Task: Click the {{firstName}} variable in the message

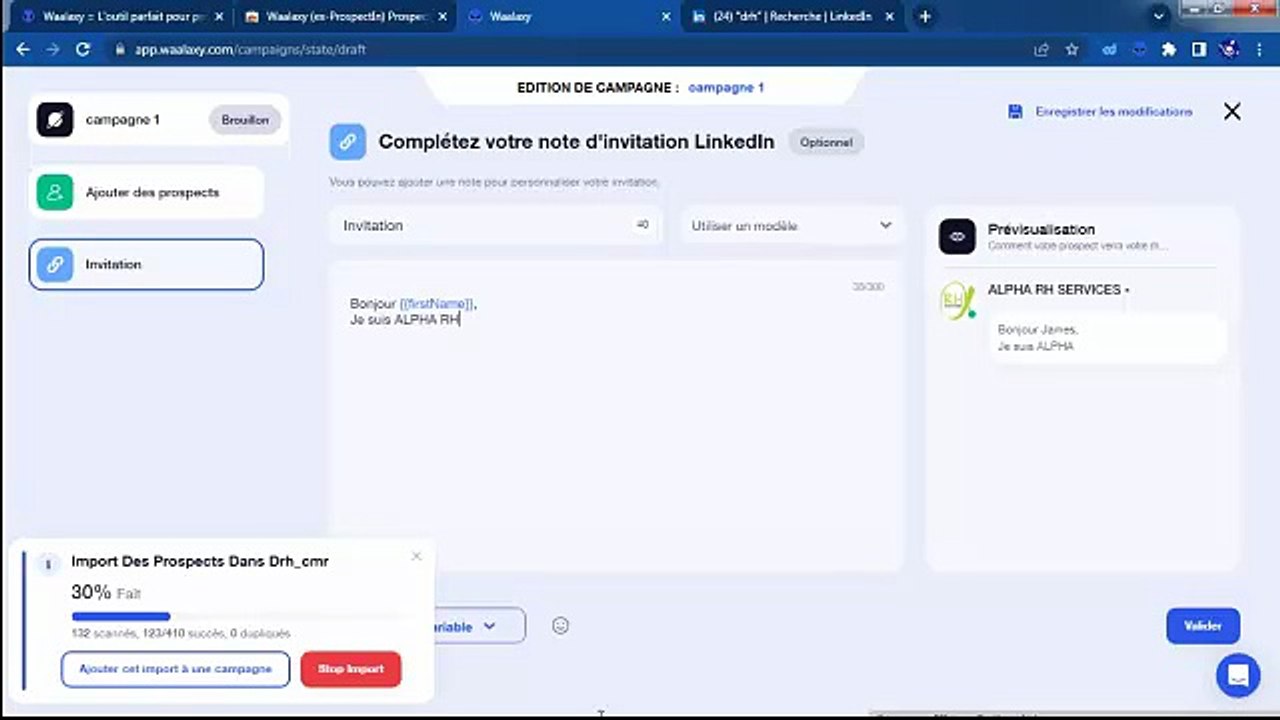Action: coord(437,303)
